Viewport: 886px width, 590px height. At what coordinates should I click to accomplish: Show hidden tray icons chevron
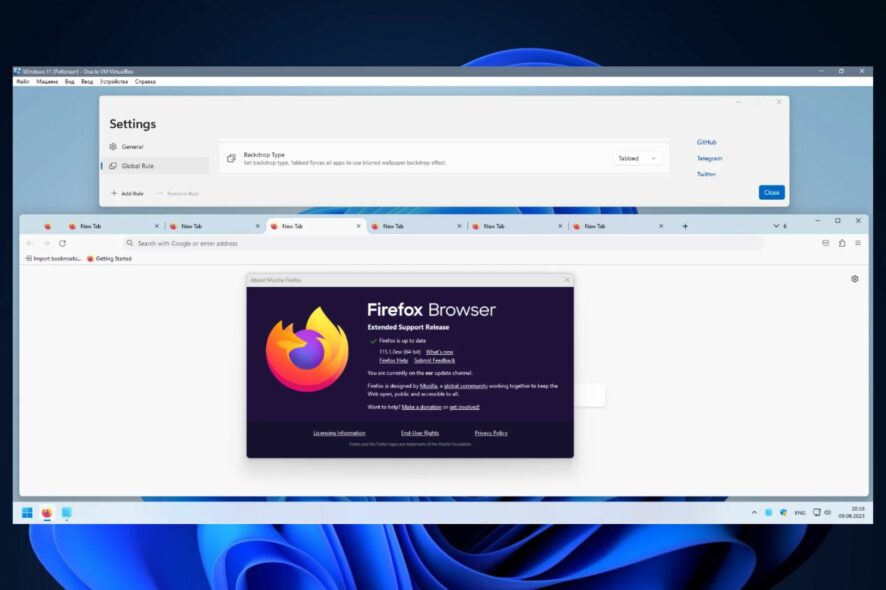754,513
